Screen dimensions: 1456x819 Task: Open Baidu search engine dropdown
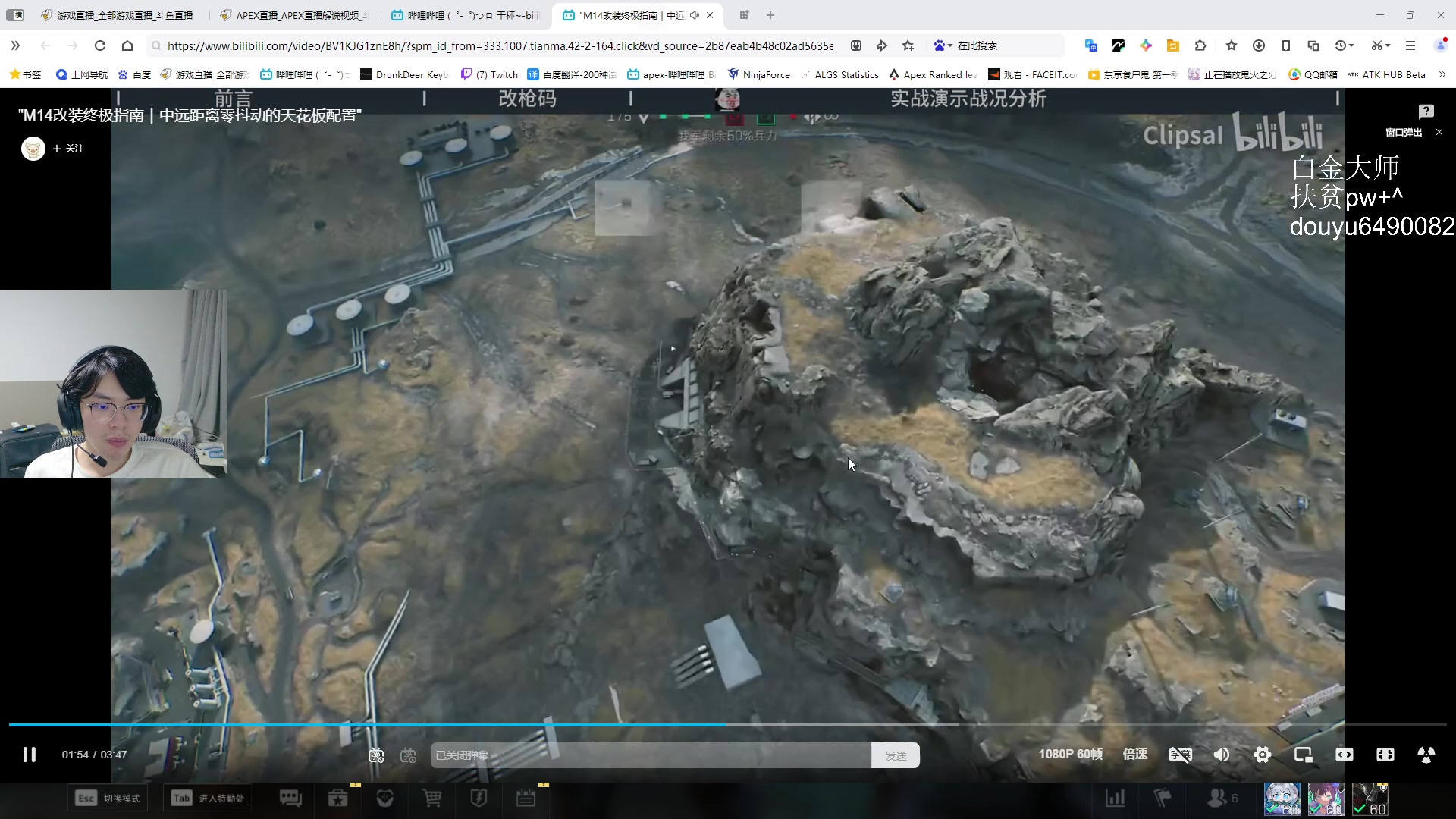coord(942,45)
